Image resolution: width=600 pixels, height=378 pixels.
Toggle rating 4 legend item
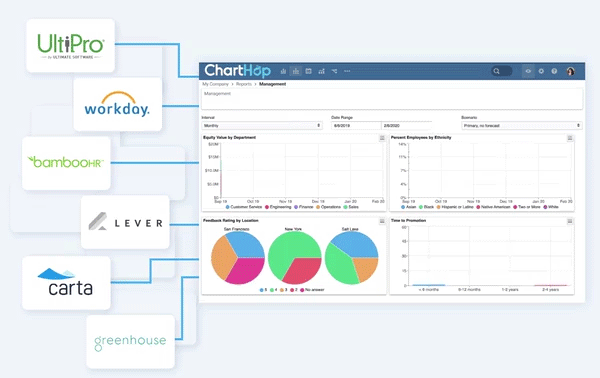[273, 290]
